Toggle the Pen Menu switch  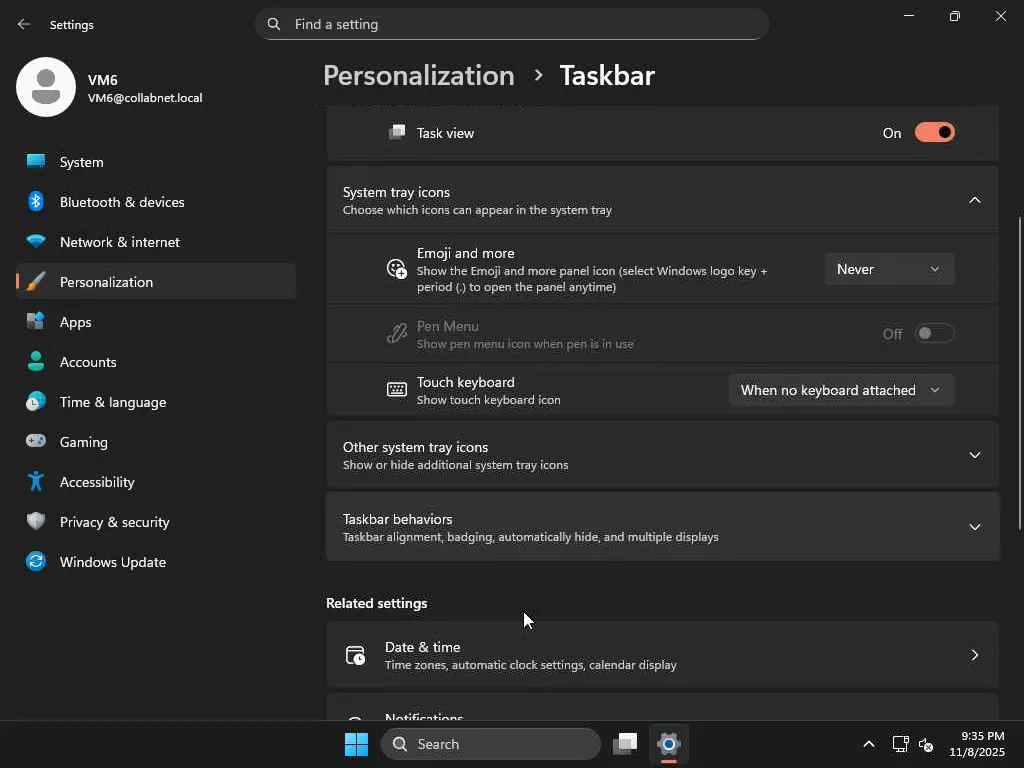pyautogui.click(x=935, y=334)
